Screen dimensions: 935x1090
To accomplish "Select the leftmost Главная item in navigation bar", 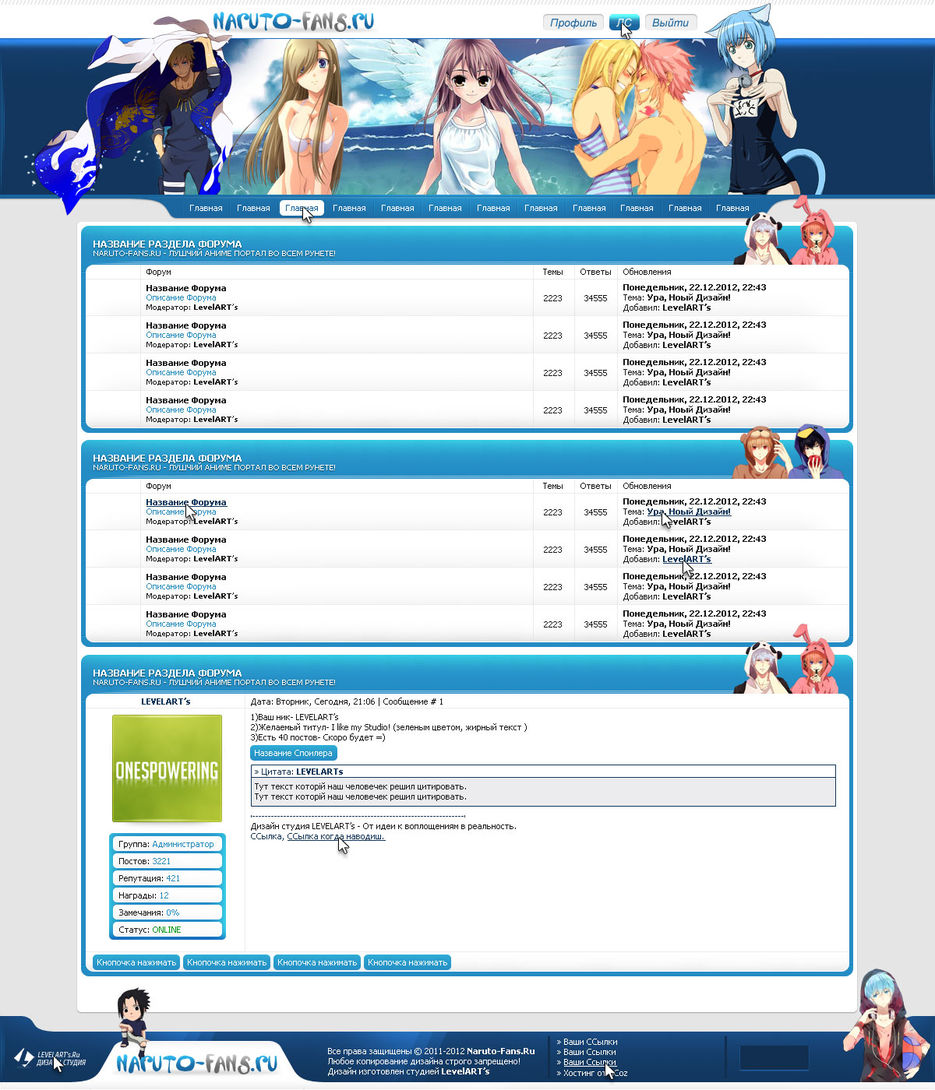I will 206,208.
